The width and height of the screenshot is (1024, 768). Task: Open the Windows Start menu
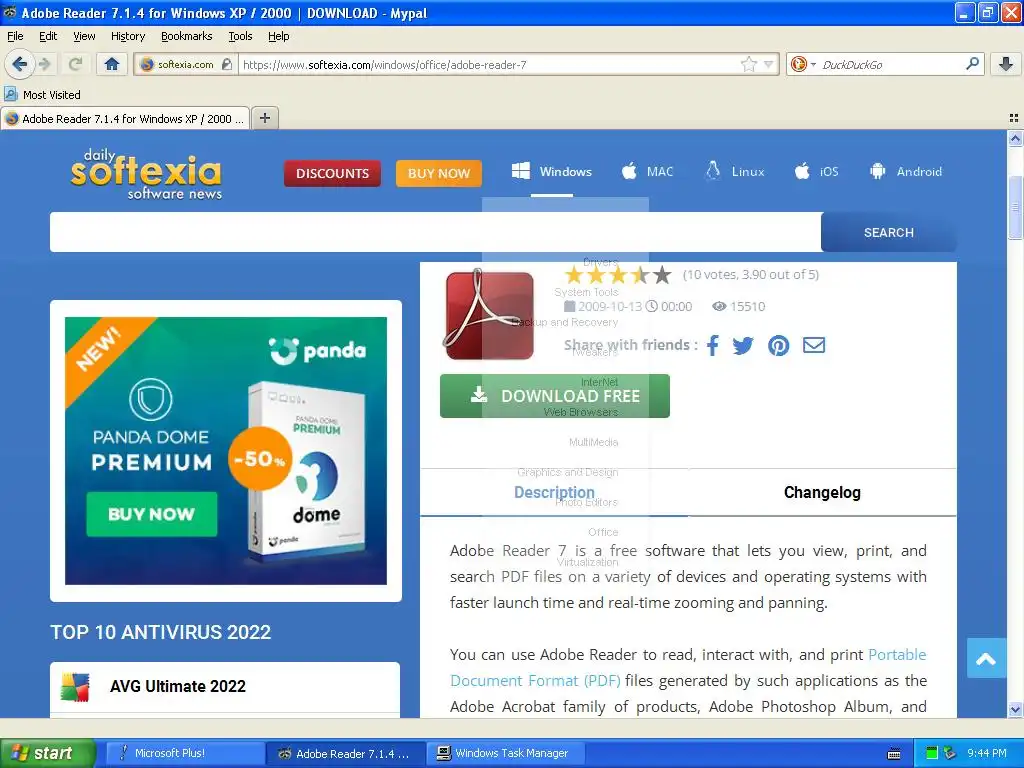click(x=47, y=753)
